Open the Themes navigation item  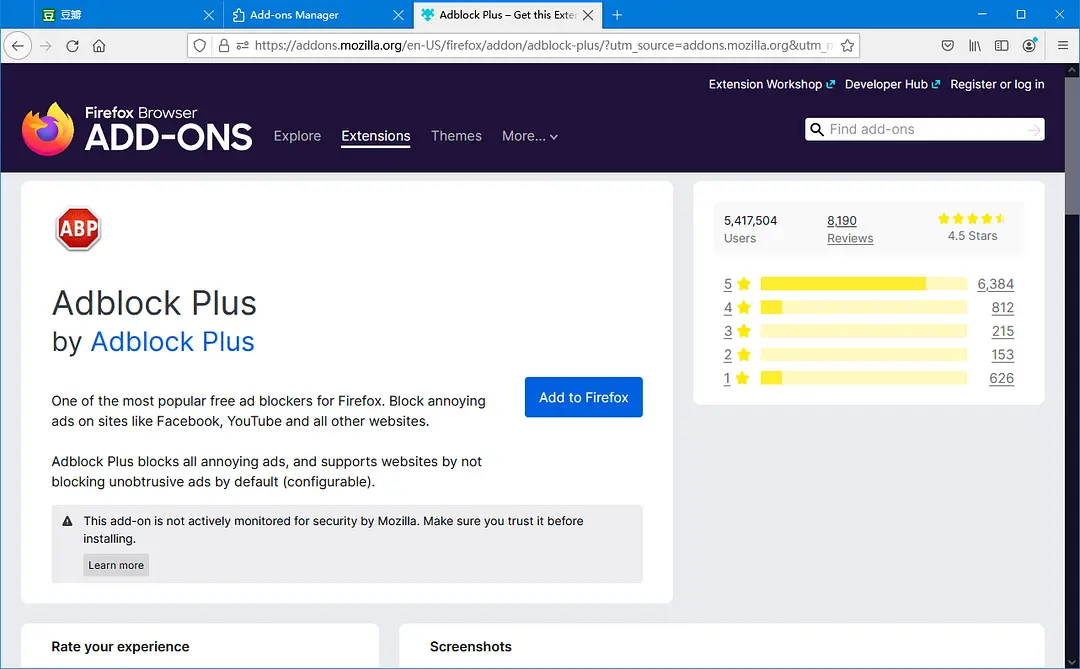[x=456, y=136]
